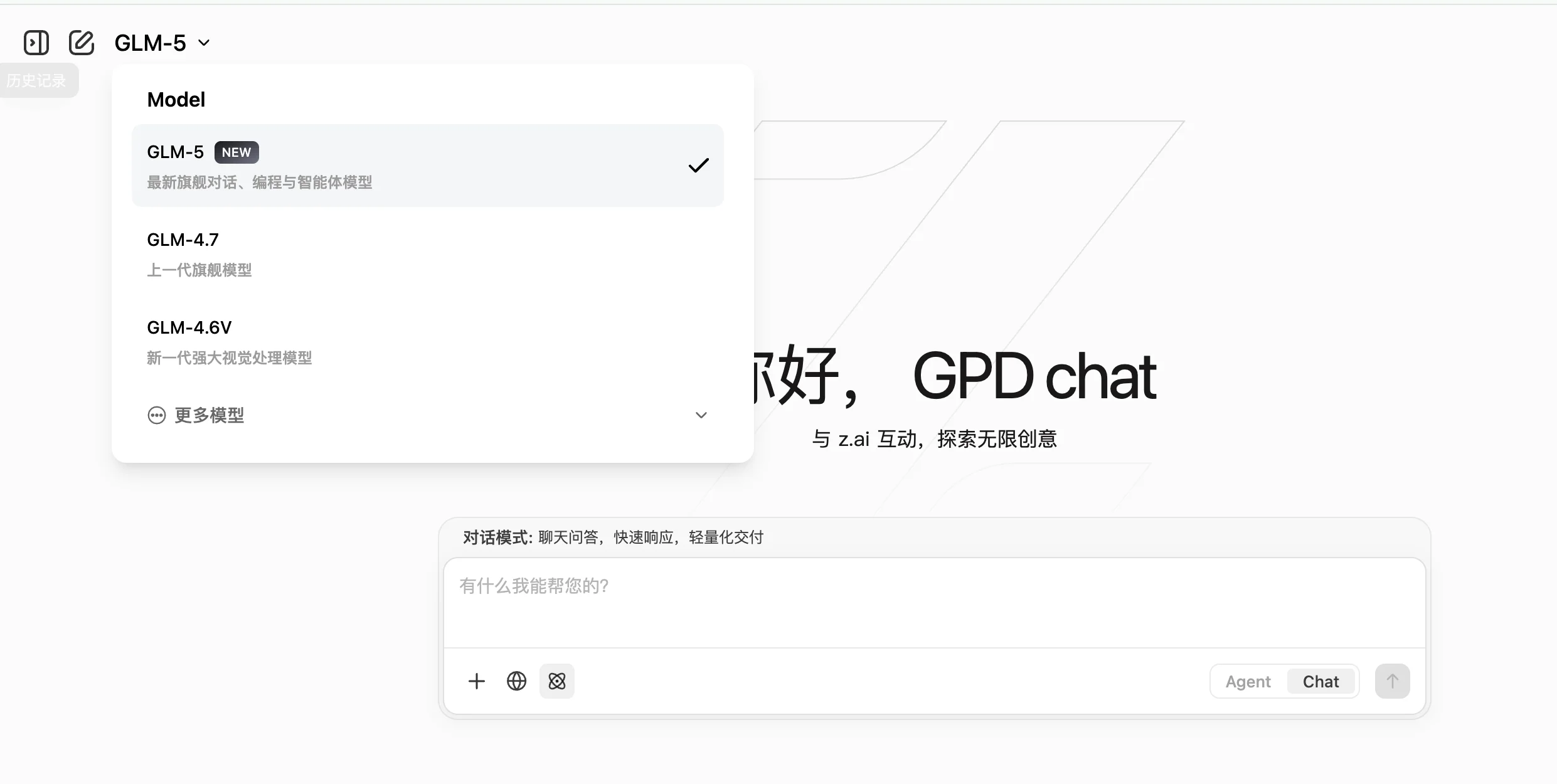The width and height of the screenshot is (1557, 784).
Task: Click the 更多模型 text label
Action: click(209, 415)
